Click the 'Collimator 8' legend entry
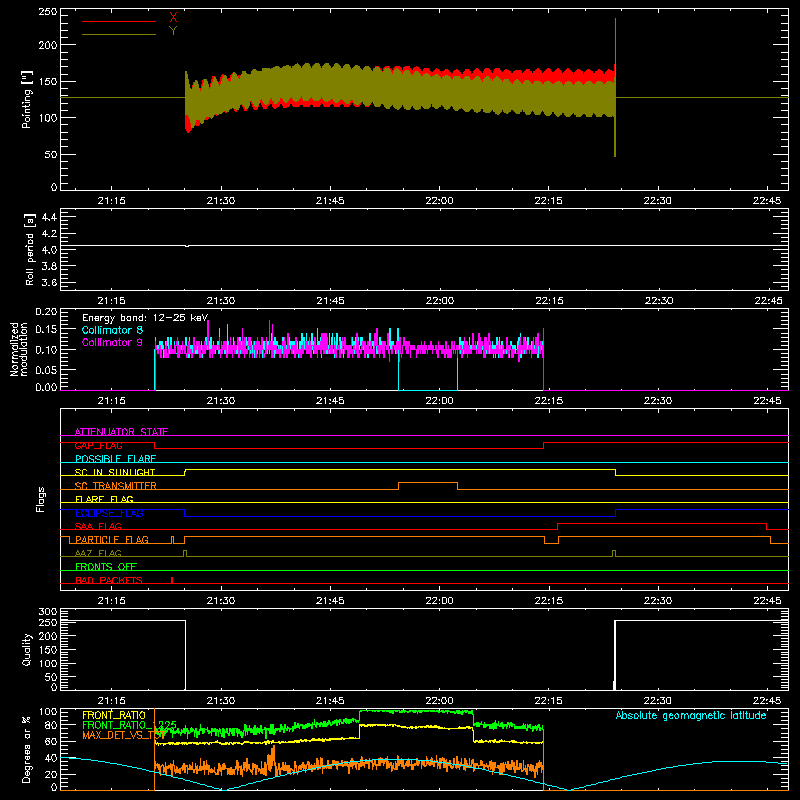 [x=112, y=330]
